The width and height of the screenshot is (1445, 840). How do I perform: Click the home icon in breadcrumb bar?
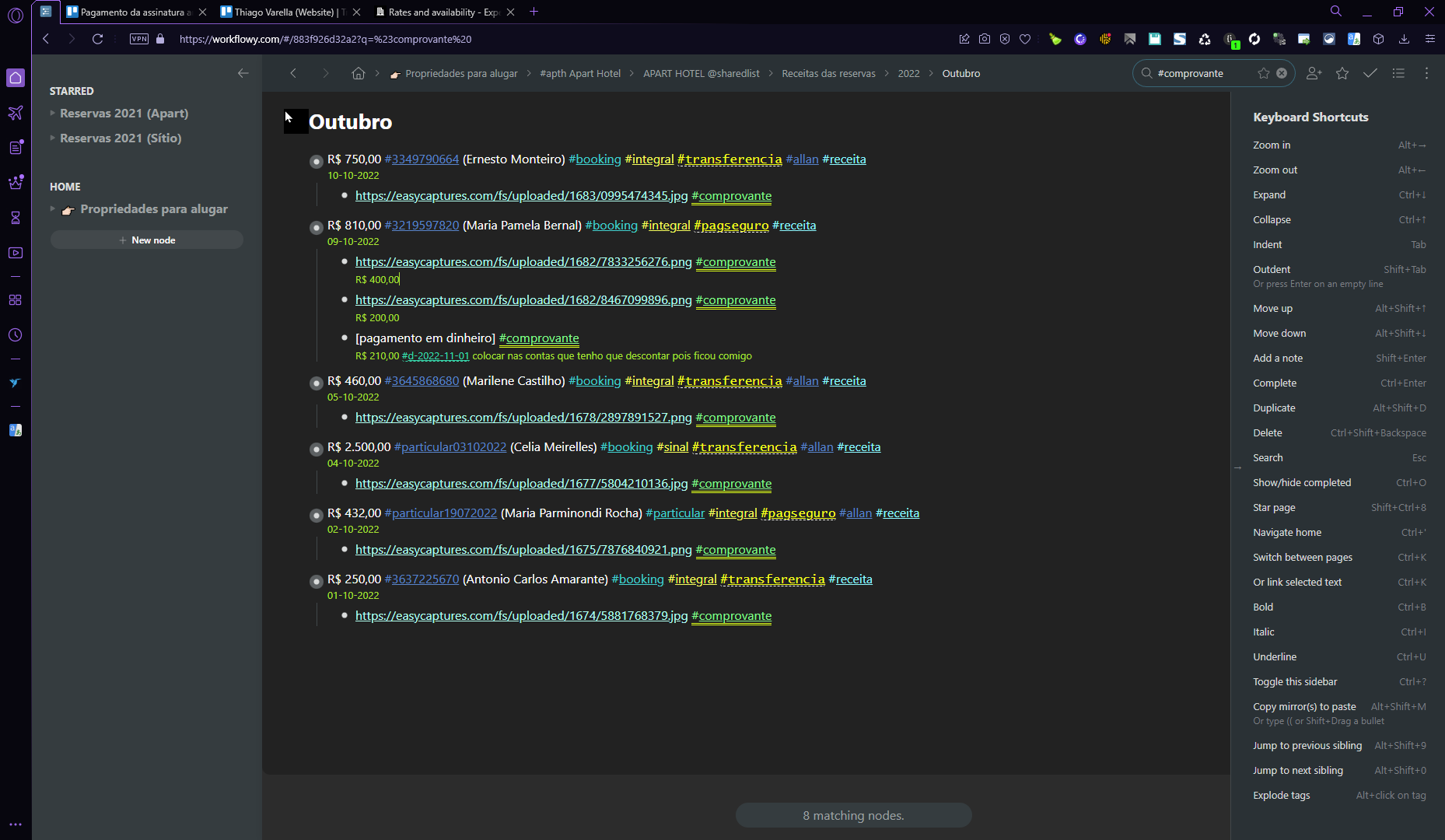pos(358,73)
